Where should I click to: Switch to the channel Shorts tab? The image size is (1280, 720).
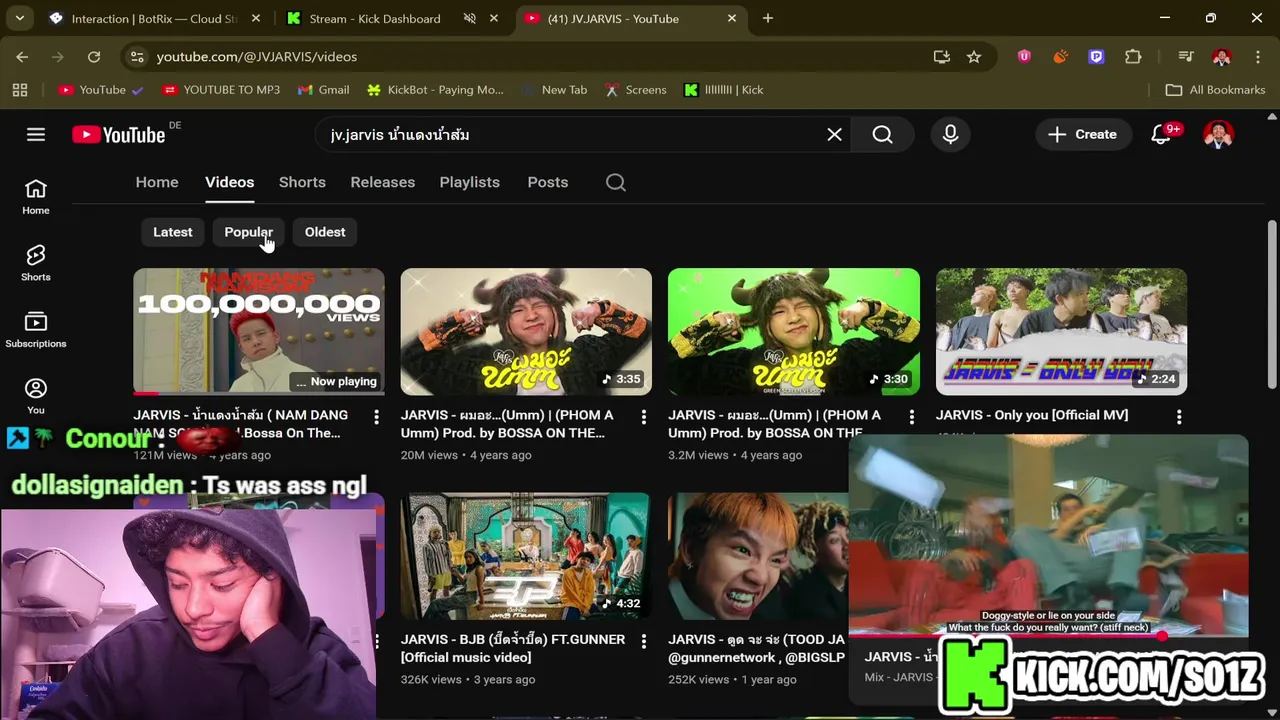pos(302,182)
